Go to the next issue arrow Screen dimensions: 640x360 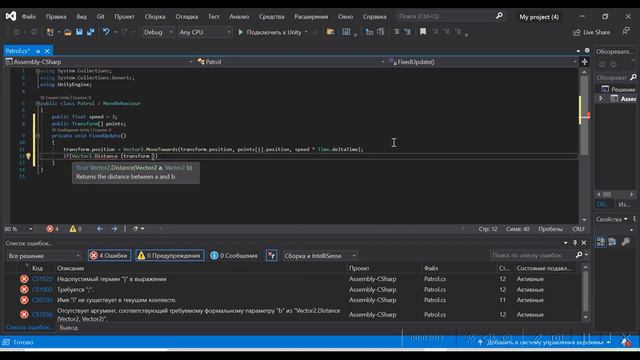pyautogui.click(x=114, y=229)
